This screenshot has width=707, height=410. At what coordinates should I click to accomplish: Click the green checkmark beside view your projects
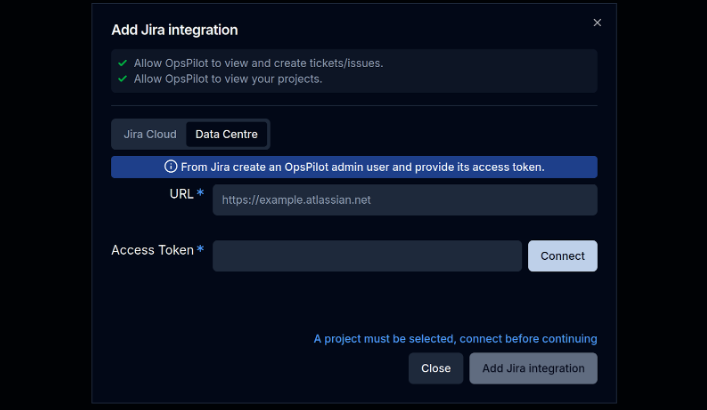click(122, 79)
